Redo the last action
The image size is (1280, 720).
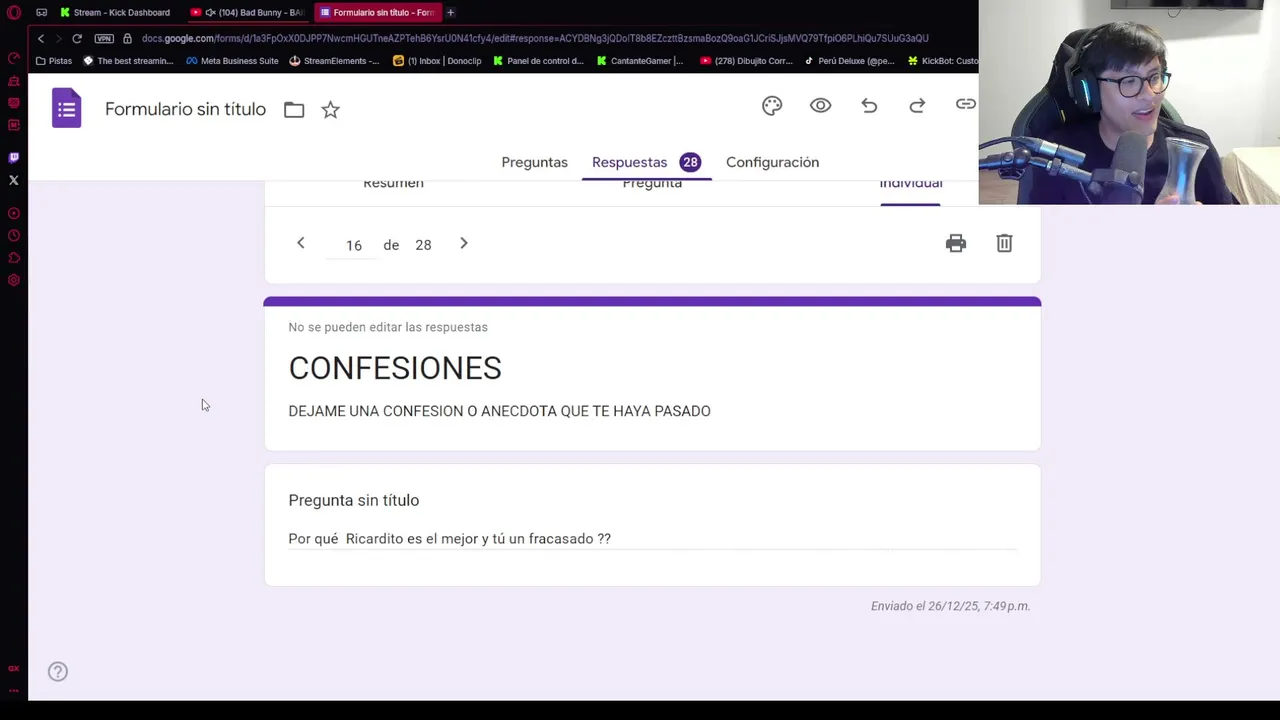point(917,105)
